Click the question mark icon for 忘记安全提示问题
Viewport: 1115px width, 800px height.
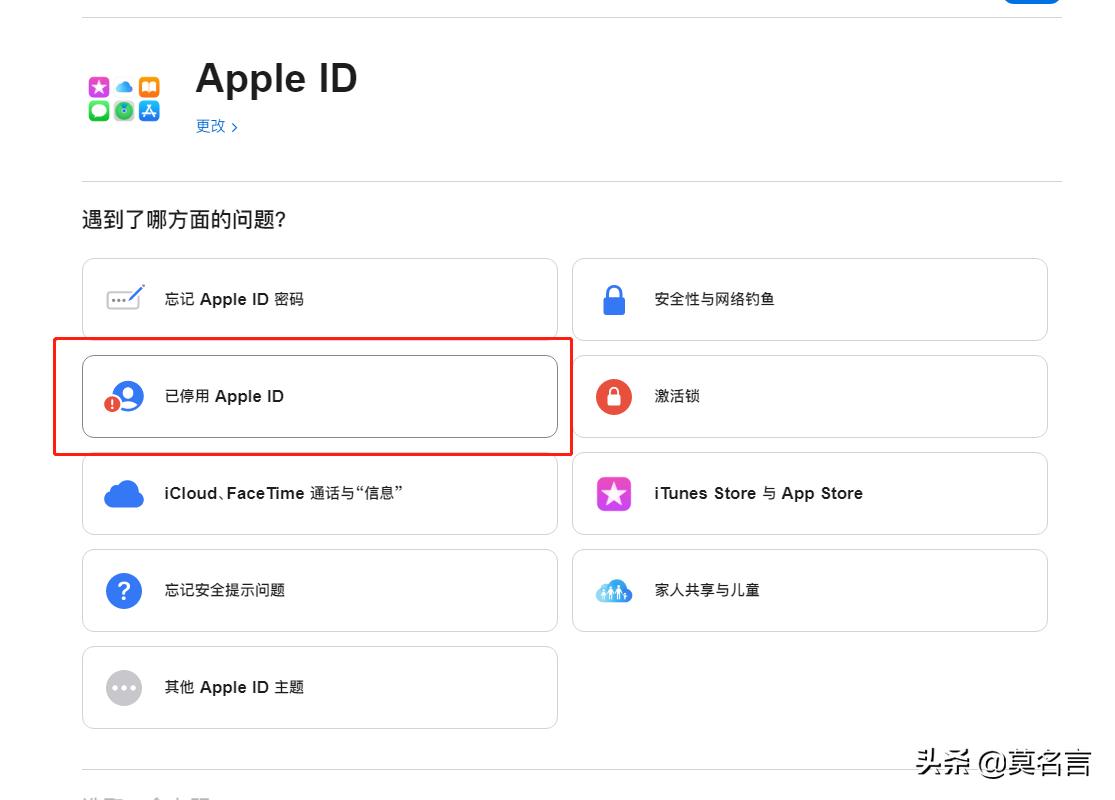[x=123, y=590]
